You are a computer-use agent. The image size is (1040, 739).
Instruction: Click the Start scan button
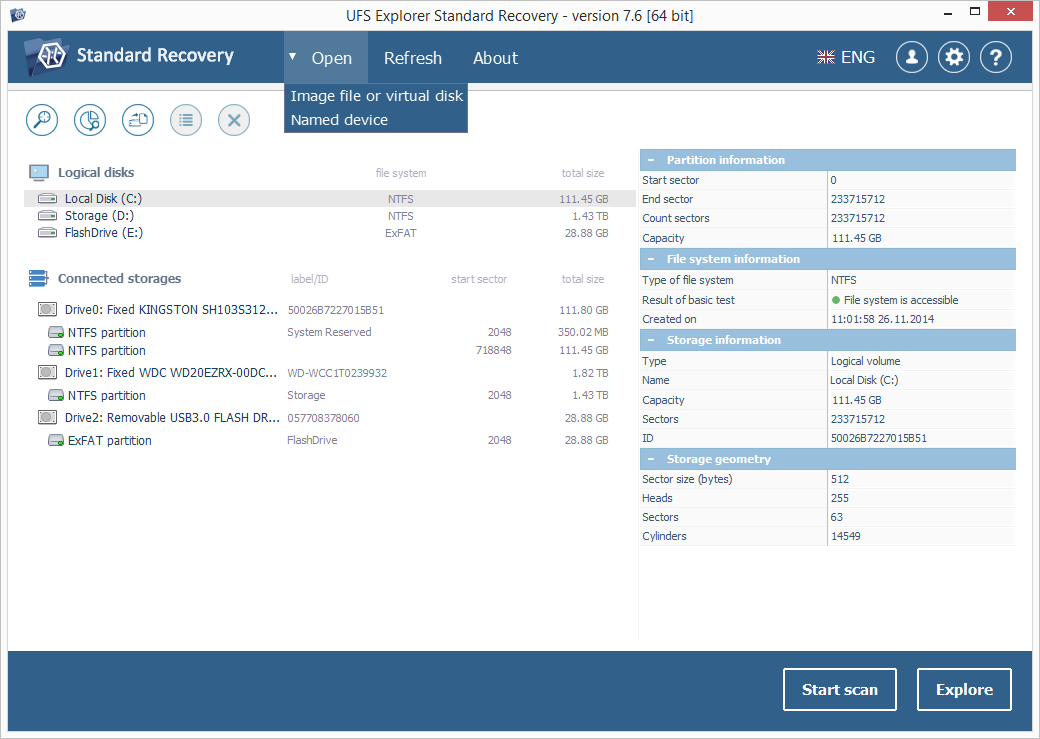(840, 689)
